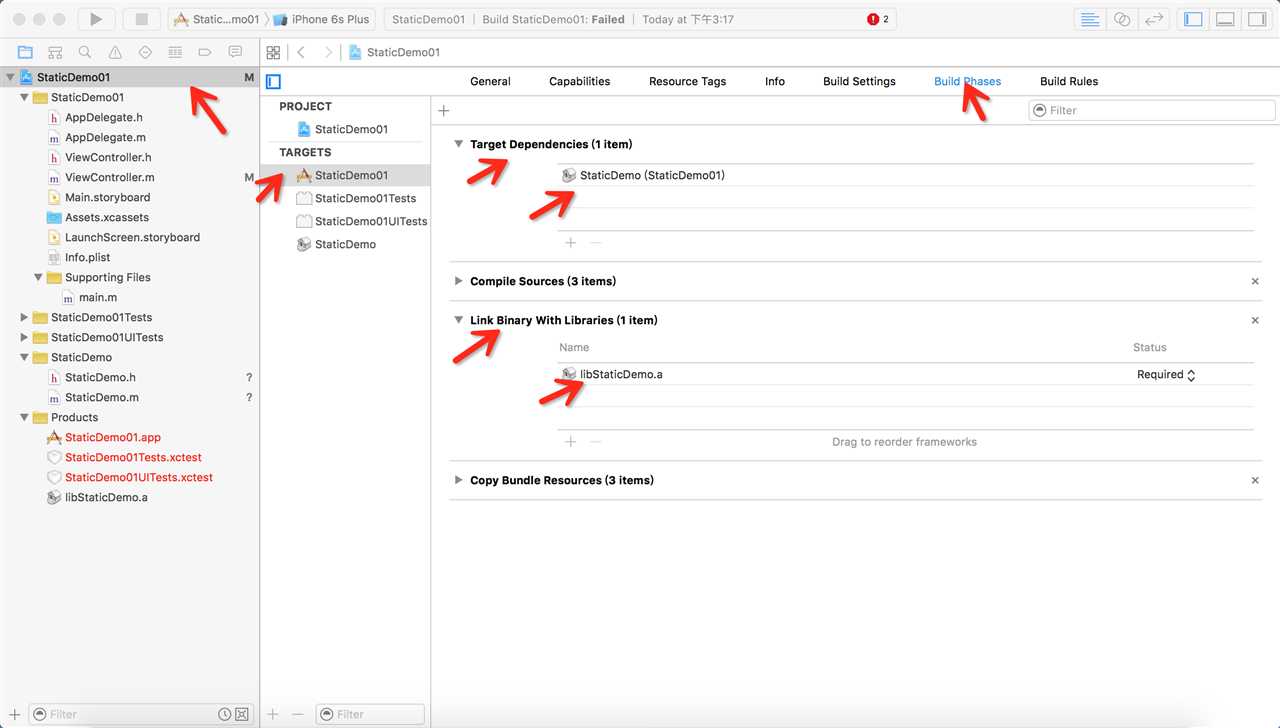
Task: Add a new file in navigator footer
Action: pyautogui.click(x=15, y=714)
